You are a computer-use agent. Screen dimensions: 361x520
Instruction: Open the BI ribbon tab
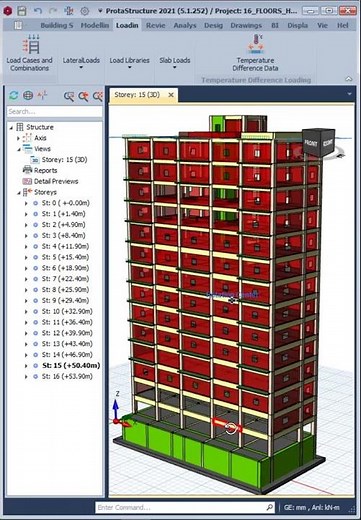275,25
